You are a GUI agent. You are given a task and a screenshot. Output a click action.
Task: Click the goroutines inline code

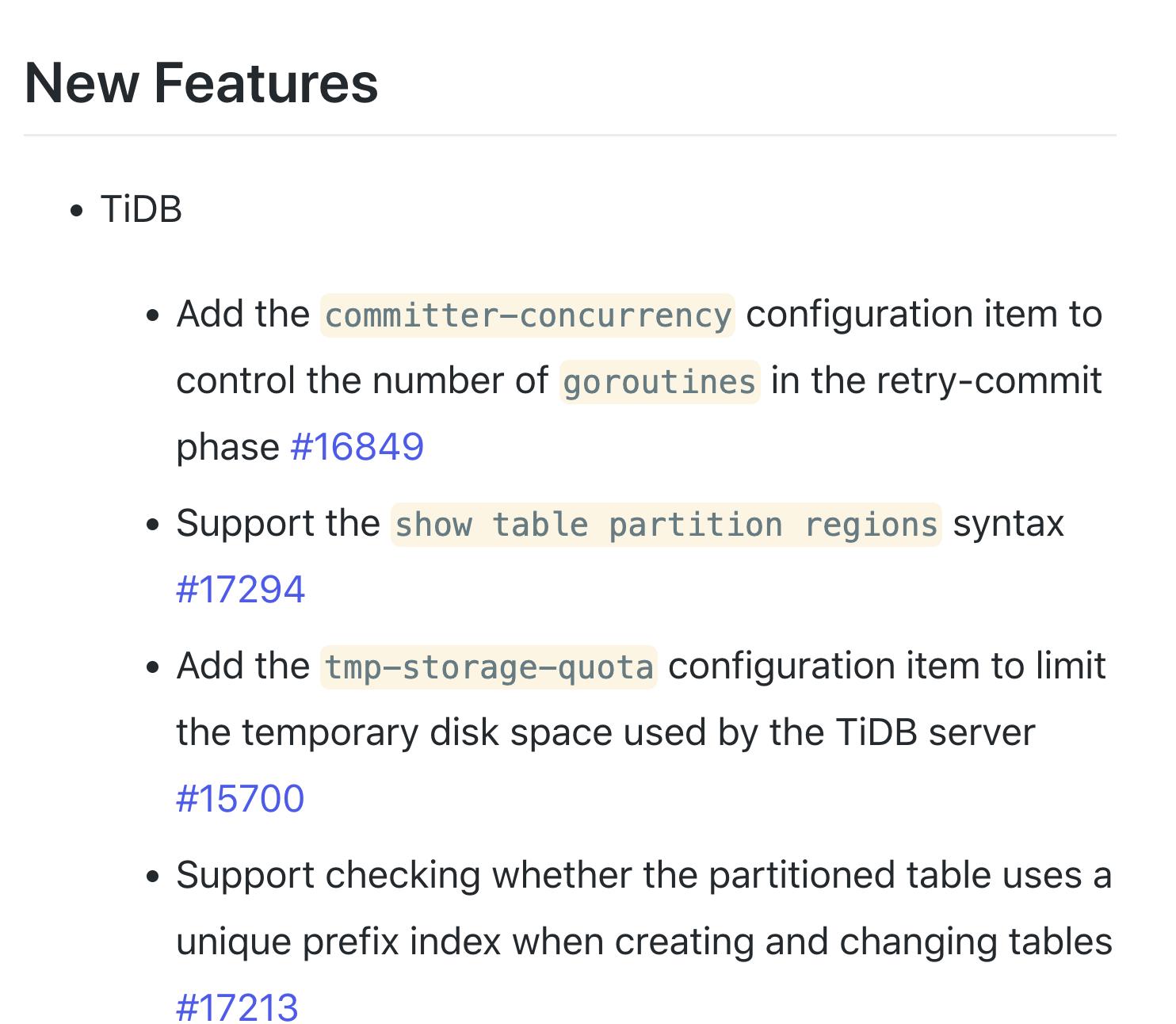pos(659,382)
